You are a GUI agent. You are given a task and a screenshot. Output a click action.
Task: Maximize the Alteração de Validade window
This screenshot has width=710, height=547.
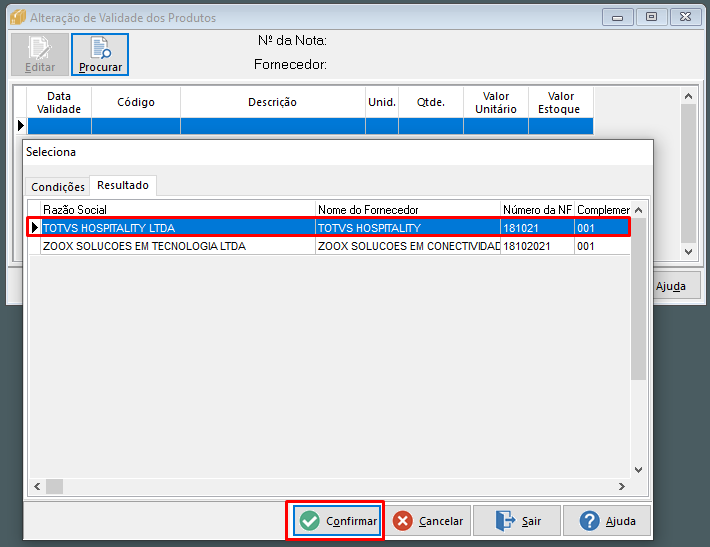pos(651,17)
